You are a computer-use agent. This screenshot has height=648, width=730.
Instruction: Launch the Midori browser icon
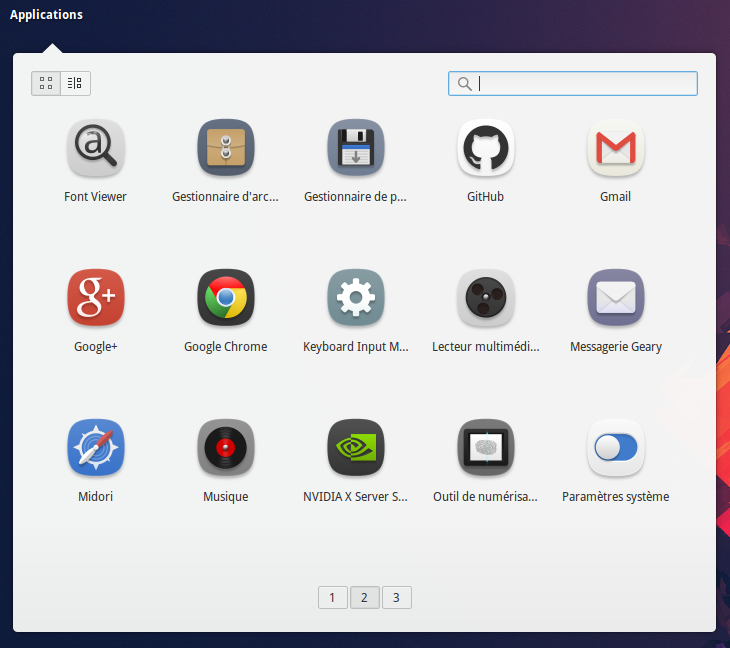coord(95,447)
